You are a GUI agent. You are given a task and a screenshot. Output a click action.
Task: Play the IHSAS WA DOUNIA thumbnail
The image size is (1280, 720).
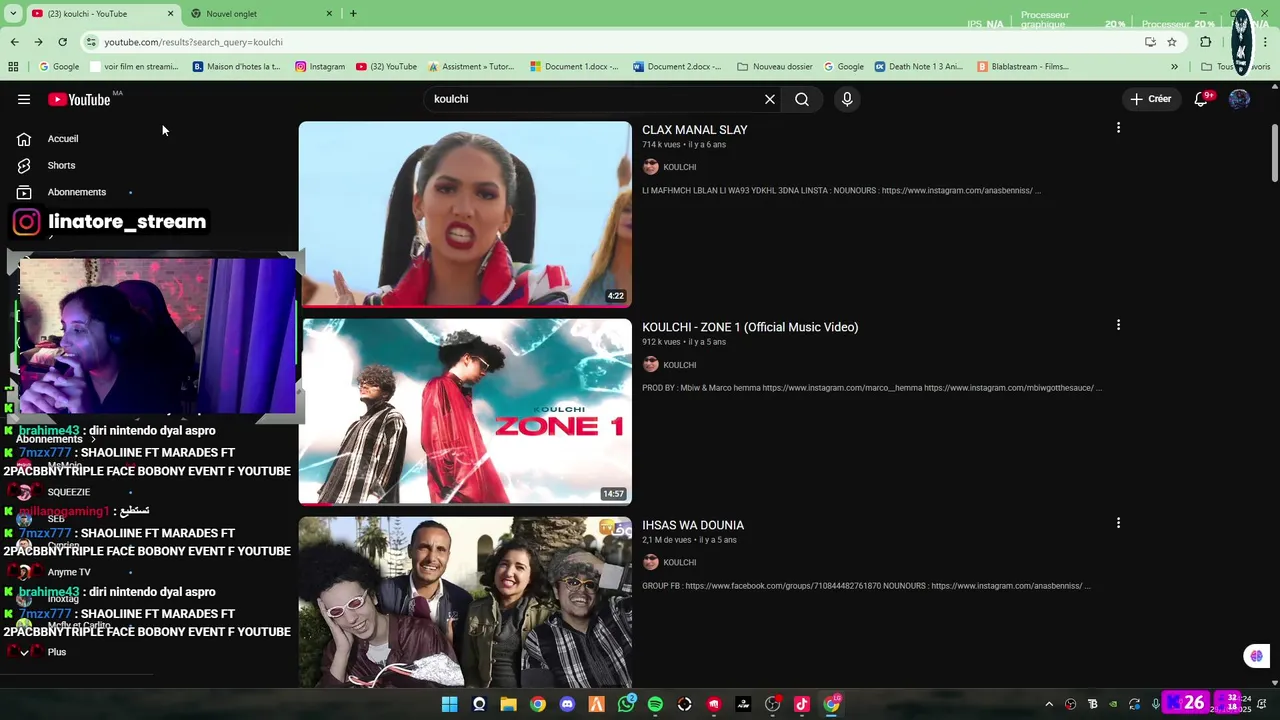(465, 602)
